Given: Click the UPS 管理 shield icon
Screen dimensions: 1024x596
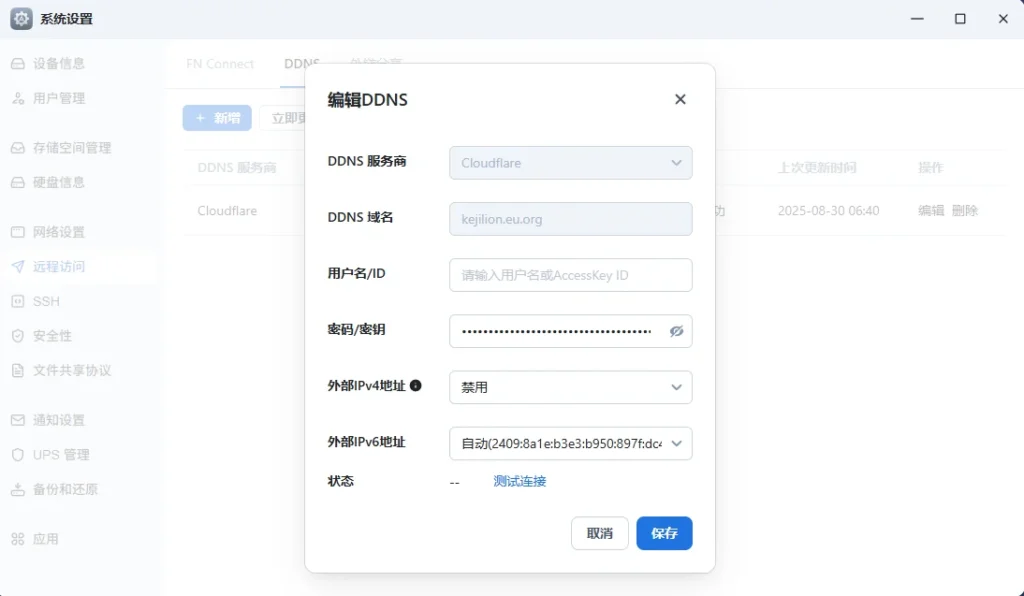Looking at the screenshot, I should point(18,454).
